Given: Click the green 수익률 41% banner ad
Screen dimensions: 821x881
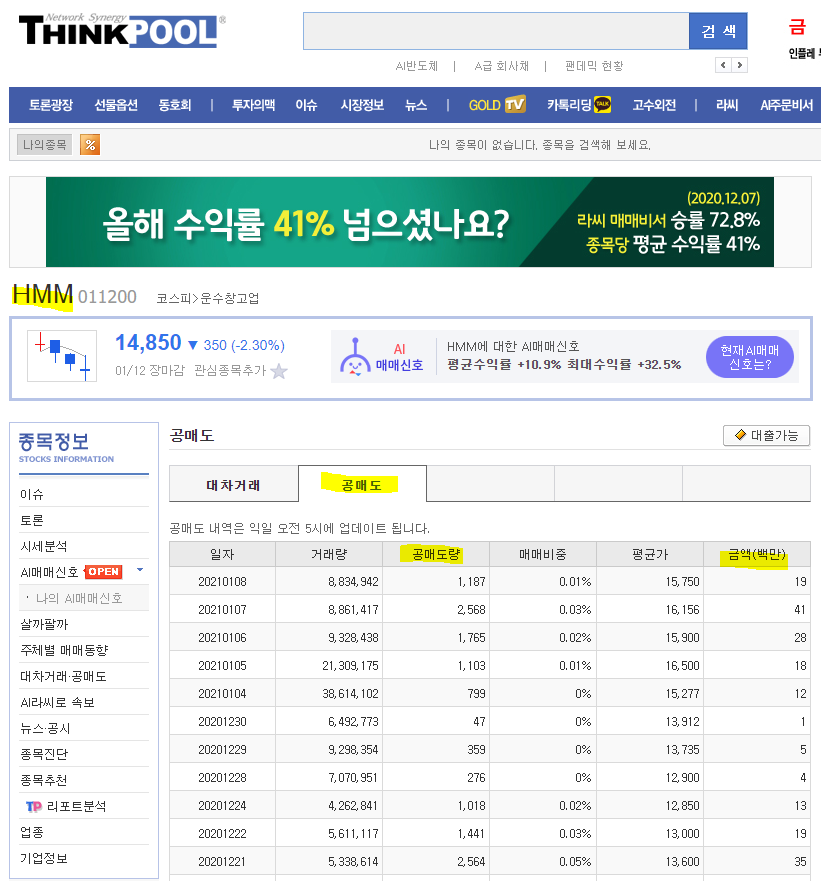Looking at the screenshot, I should click(x=410, y=222).
